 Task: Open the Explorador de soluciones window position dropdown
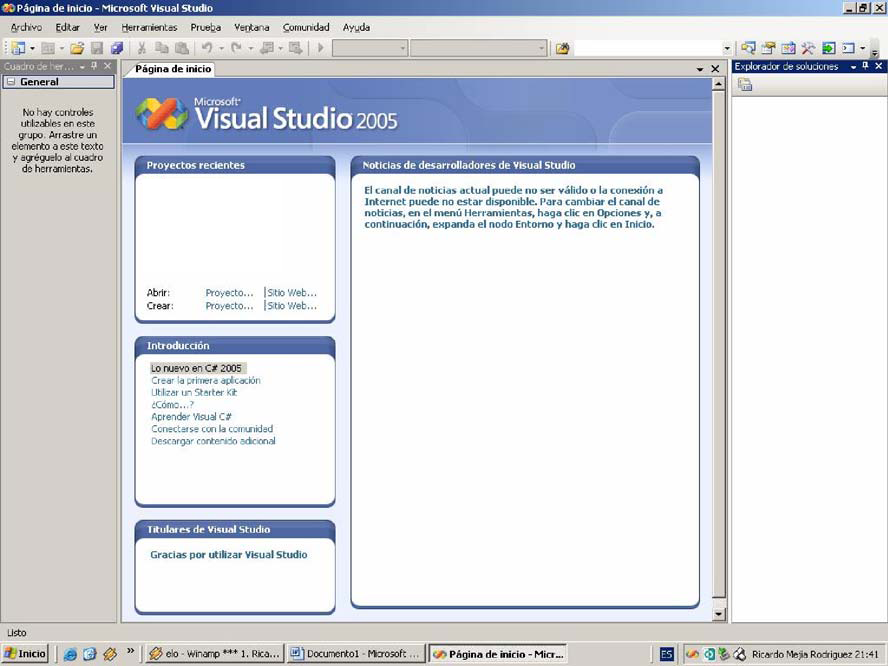coord(853,67)
